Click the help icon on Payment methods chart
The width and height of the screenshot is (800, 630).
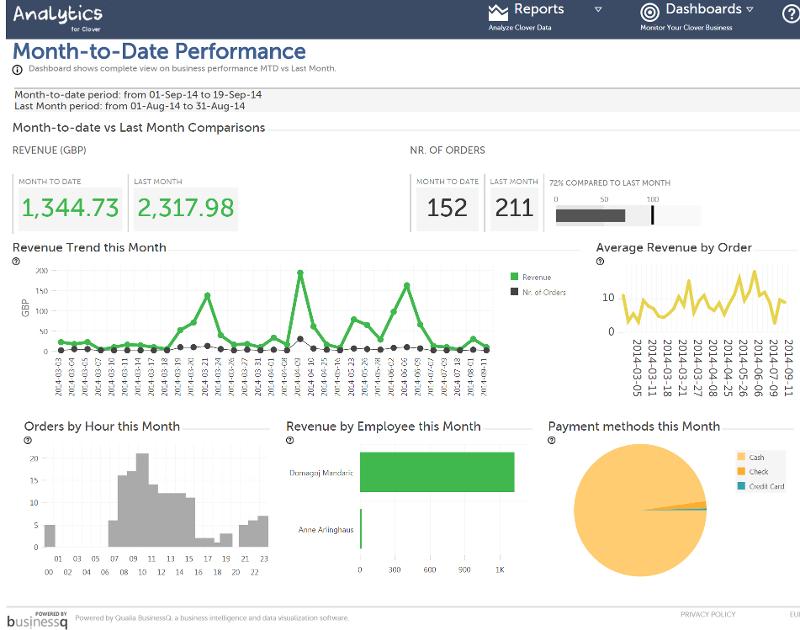tap(553, 442)
